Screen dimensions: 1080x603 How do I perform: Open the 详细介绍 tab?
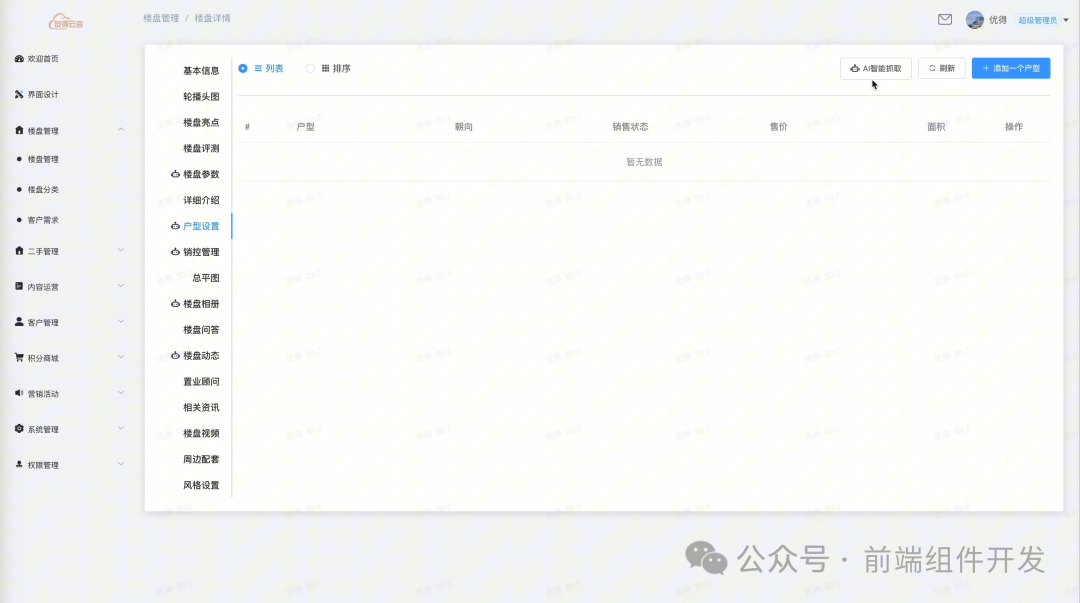click(x=201, y=200)
